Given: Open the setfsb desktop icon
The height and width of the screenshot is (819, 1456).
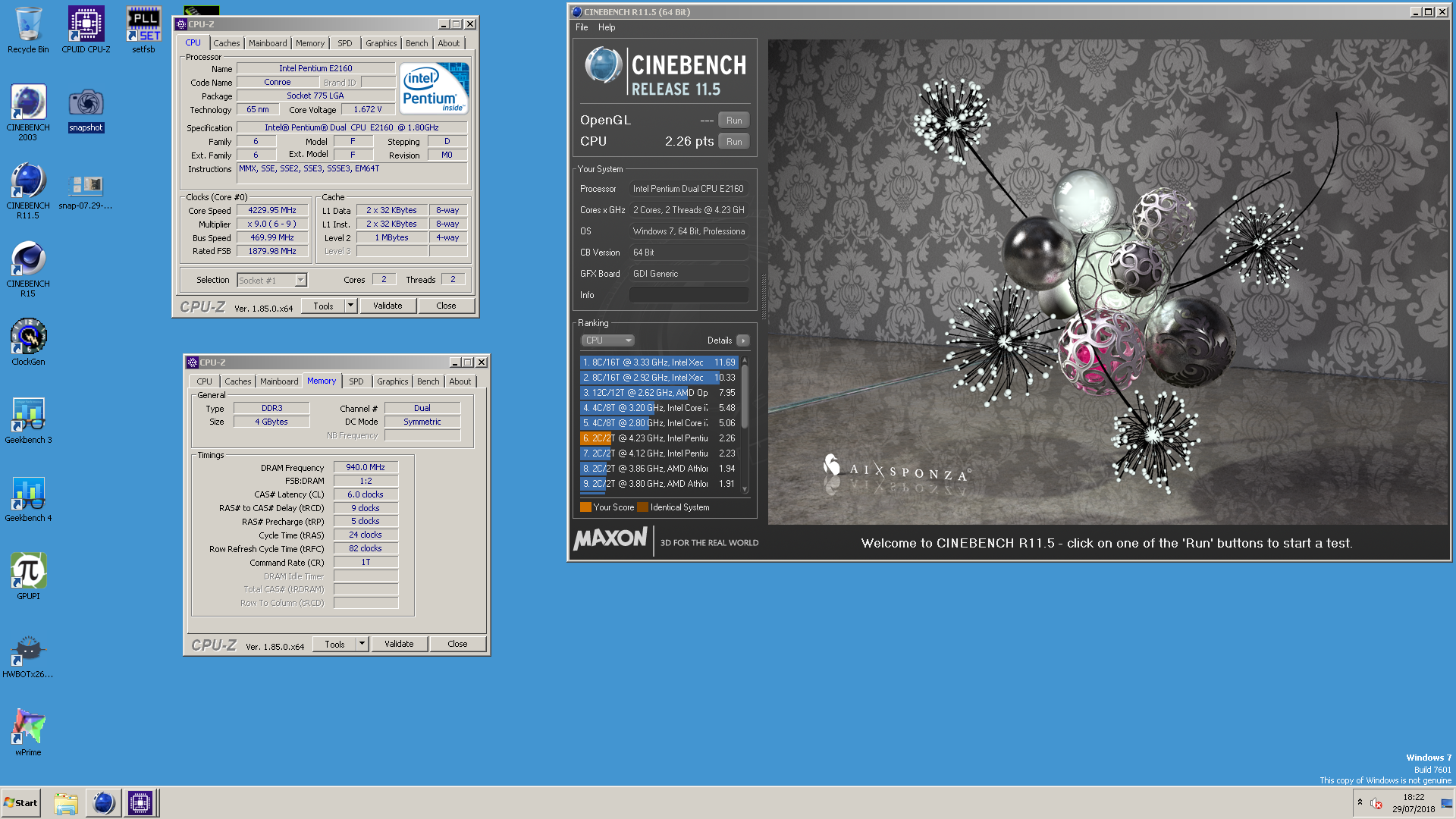Looking at the screenshot, I should [143, 30].
